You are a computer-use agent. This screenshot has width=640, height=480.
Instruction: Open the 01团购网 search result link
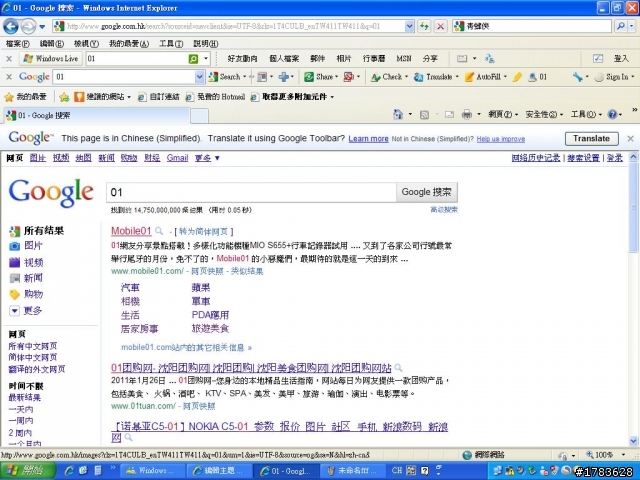(x=251, y=368)
